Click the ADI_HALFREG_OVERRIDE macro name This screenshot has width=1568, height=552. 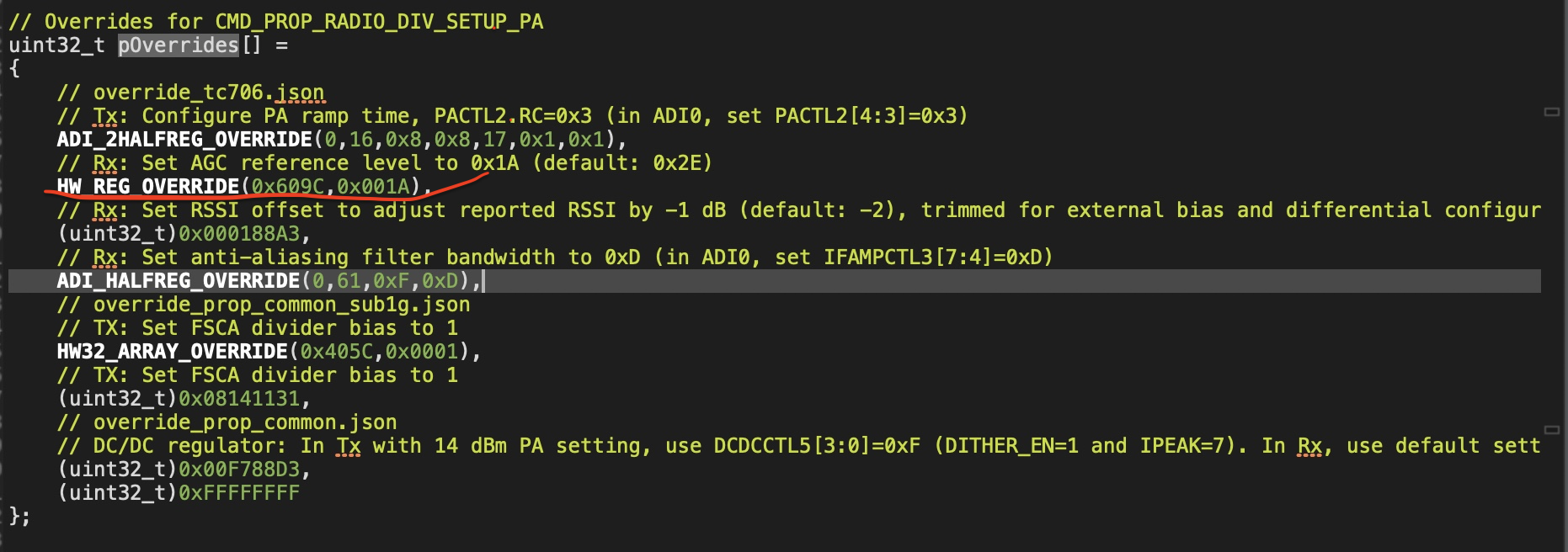[x=179, y=280]
